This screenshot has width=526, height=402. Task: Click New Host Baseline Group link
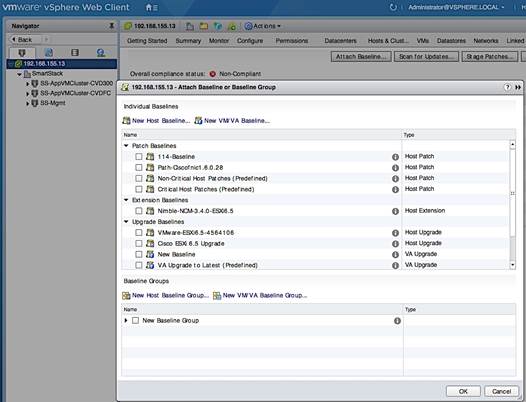[165, 296]
